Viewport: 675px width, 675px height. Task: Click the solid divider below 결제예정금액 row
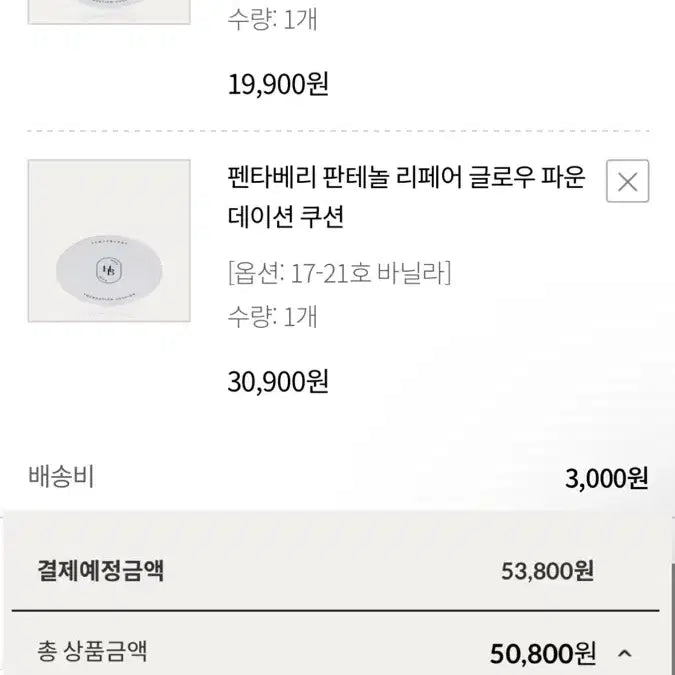point(337,611)
